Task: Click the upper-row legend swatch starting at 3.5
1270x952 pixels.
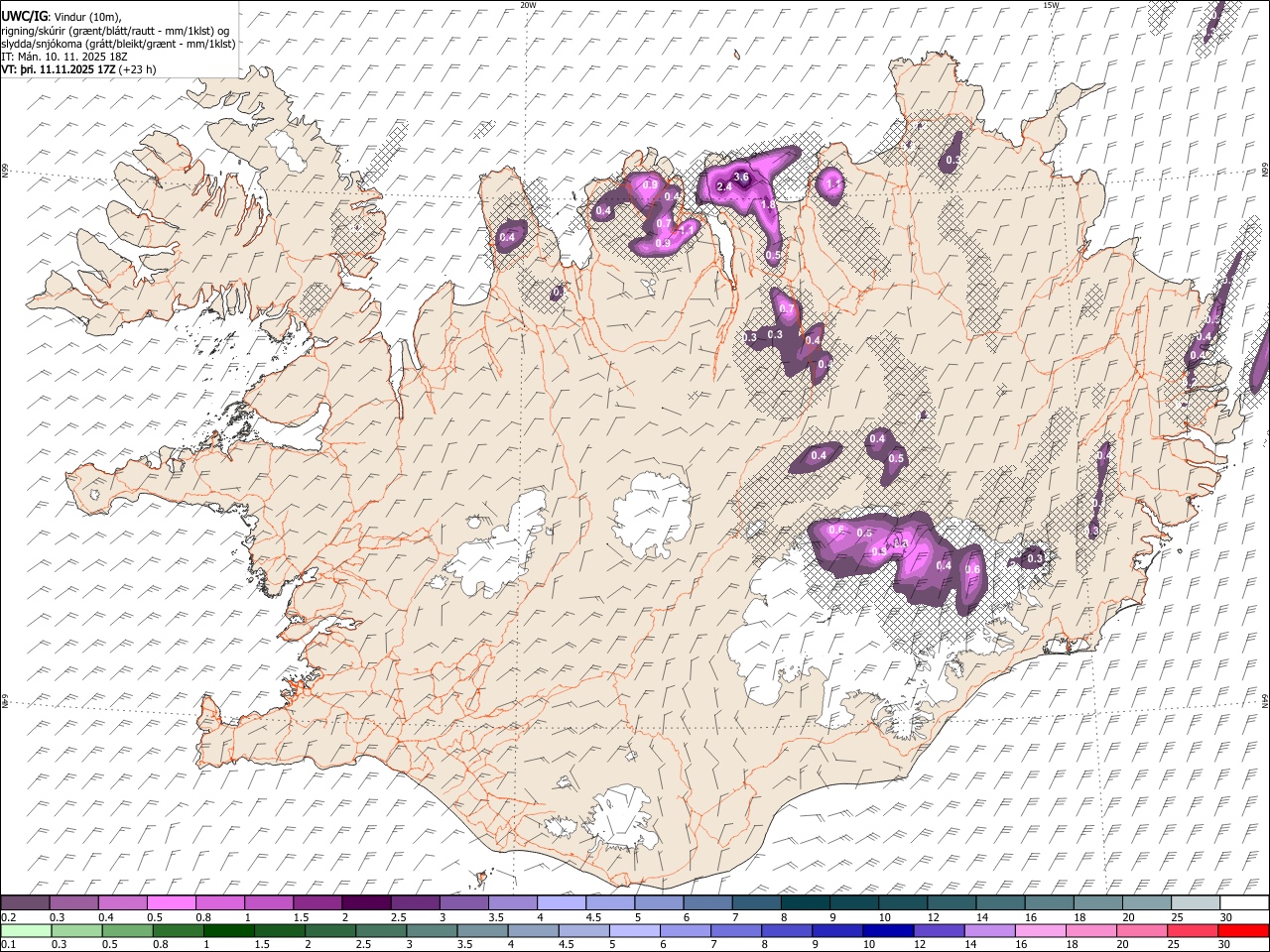Action: tap(512, 902)
